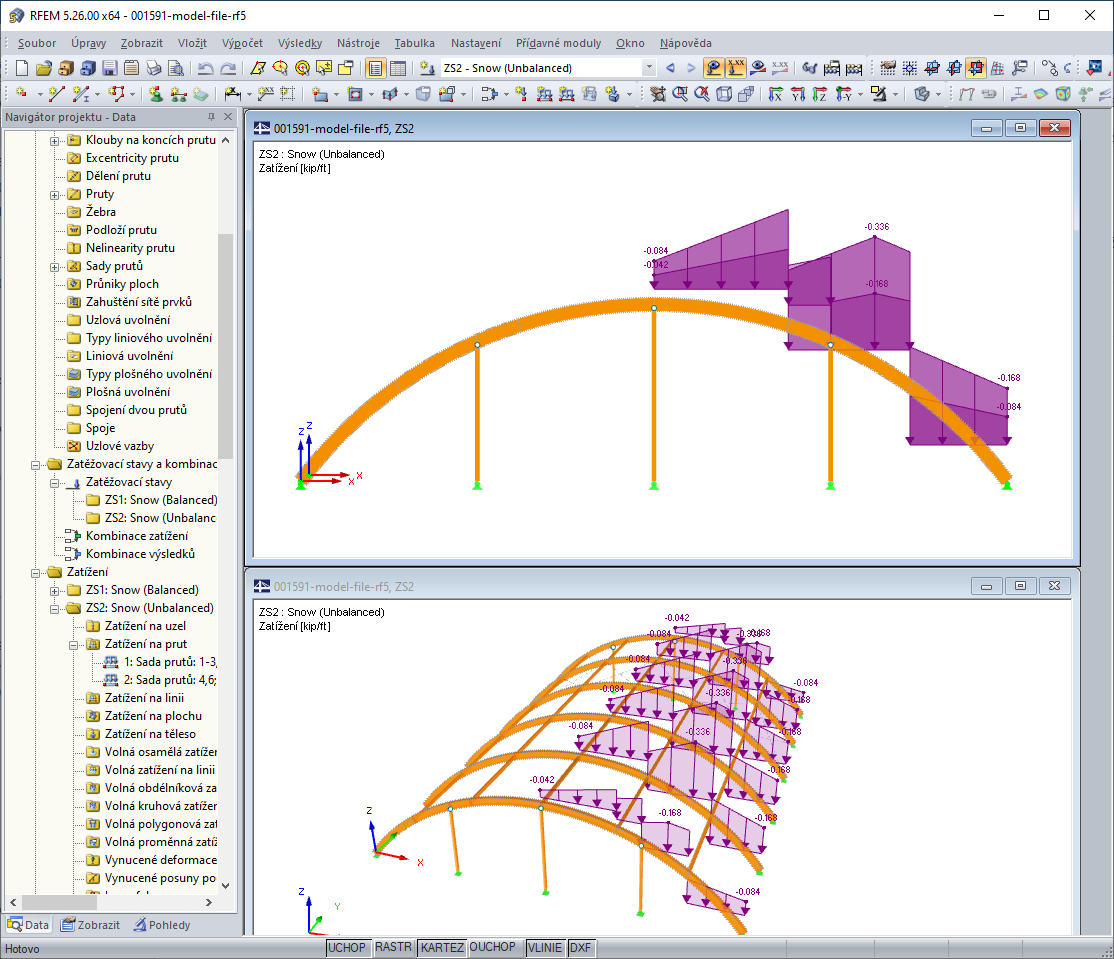This screenshot has height=959, width=1114.
Task: Select Zatížení na plochu tree item
Action: pyautogui.click(x=153, y=716)
